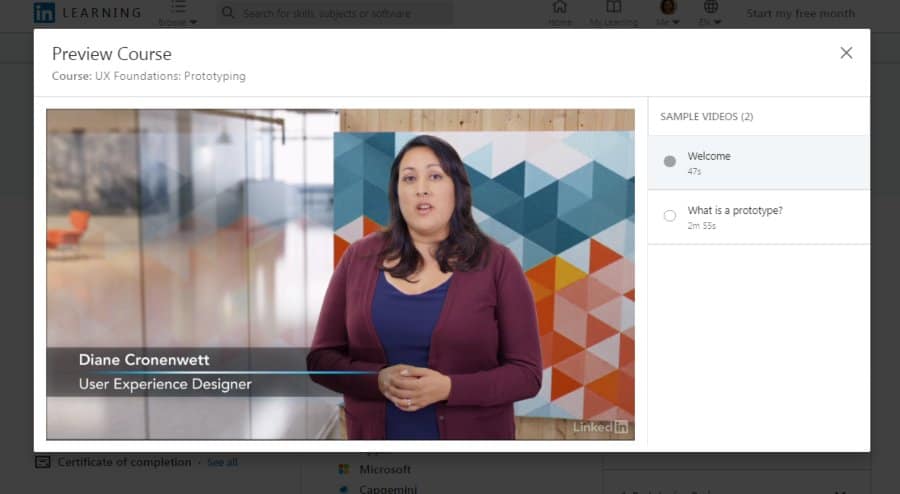Close the Preview Course dialog
The image size is (900, 494).
846,53
